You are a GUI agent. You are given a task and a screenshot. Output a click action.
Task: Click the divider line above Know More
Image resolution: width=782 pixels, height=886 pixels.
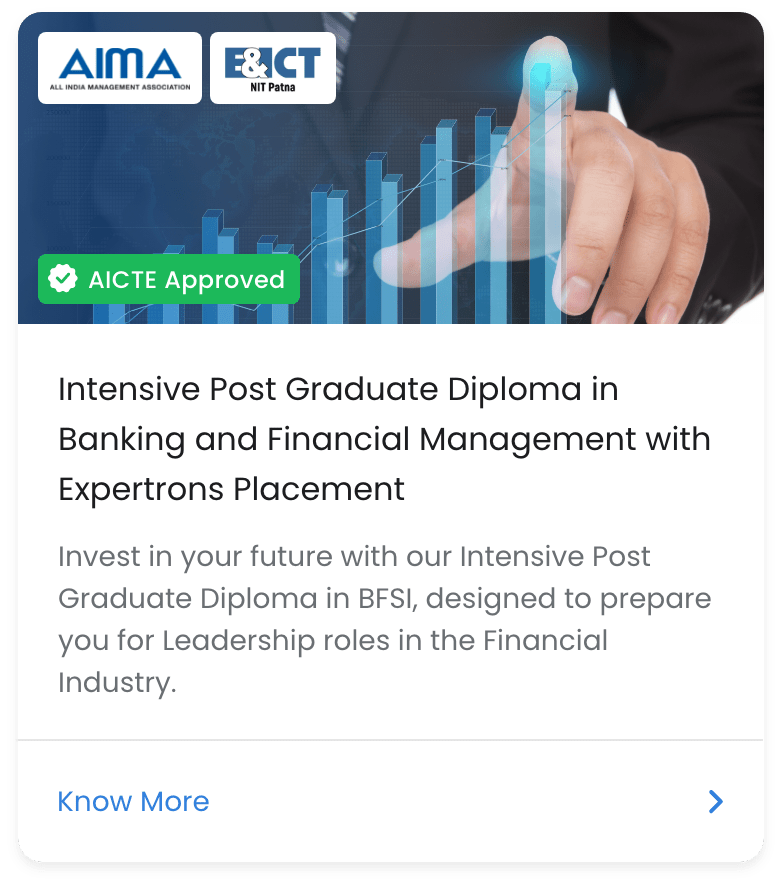390,740
